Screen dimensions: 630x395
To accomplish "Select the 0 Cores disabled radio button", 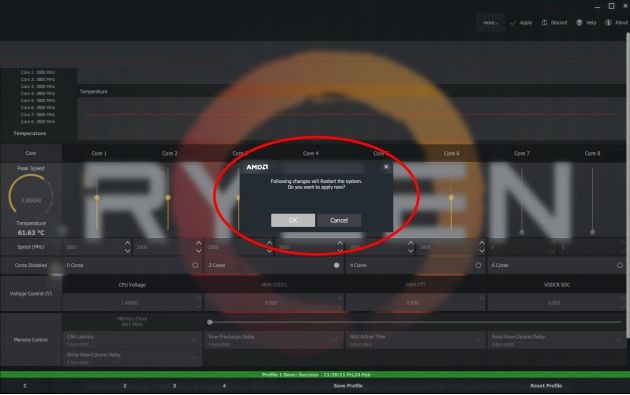I will [195, 265].
